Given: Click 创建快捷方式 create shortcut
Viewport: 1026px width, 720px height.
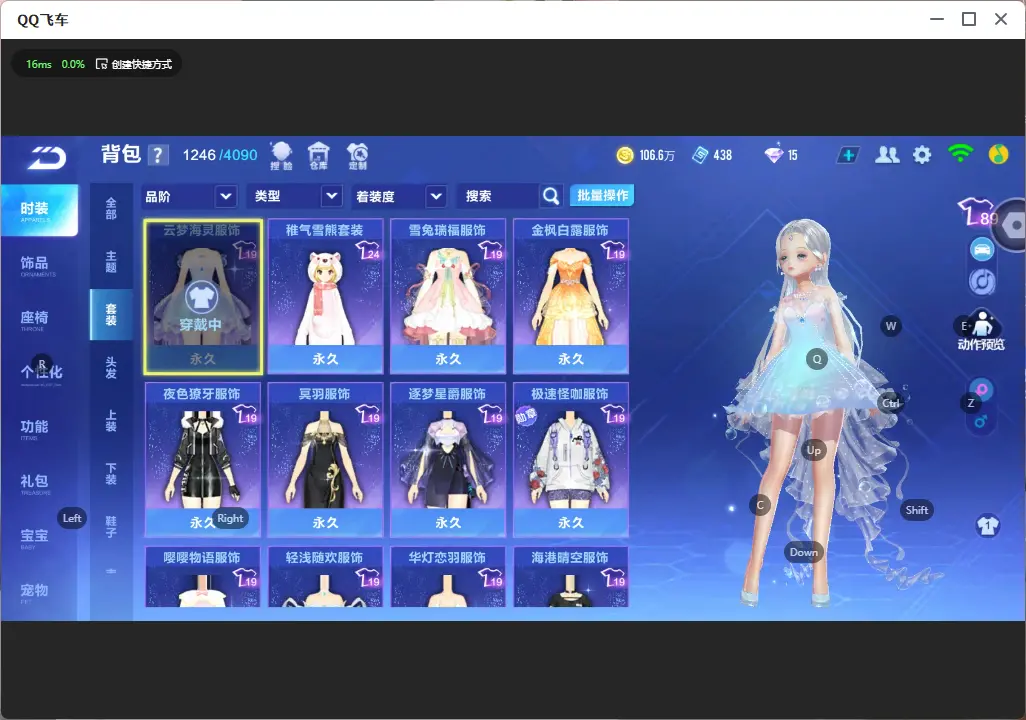Looking at the screenshot, I should click(x=134, y=64).
